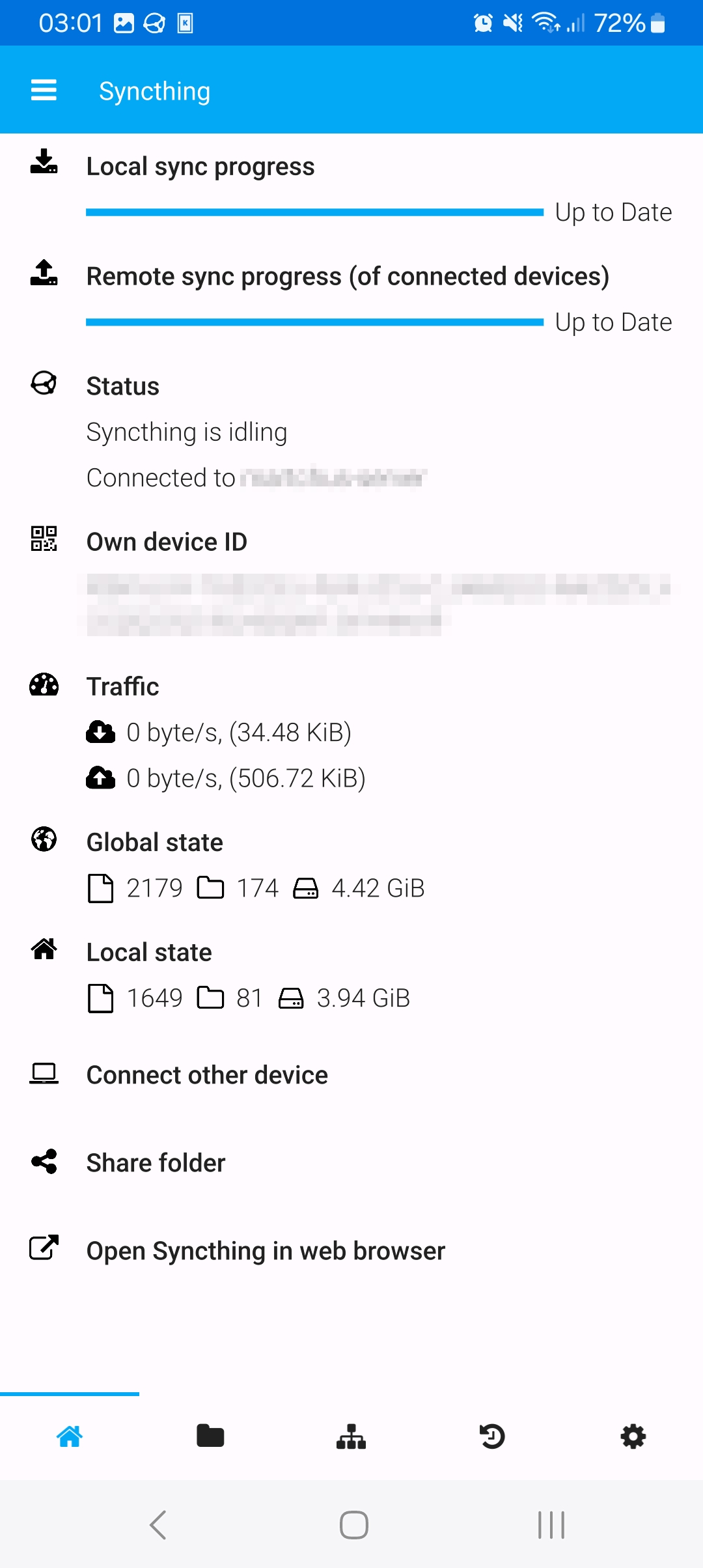Open the Settings gear tab

(633, 1436)
